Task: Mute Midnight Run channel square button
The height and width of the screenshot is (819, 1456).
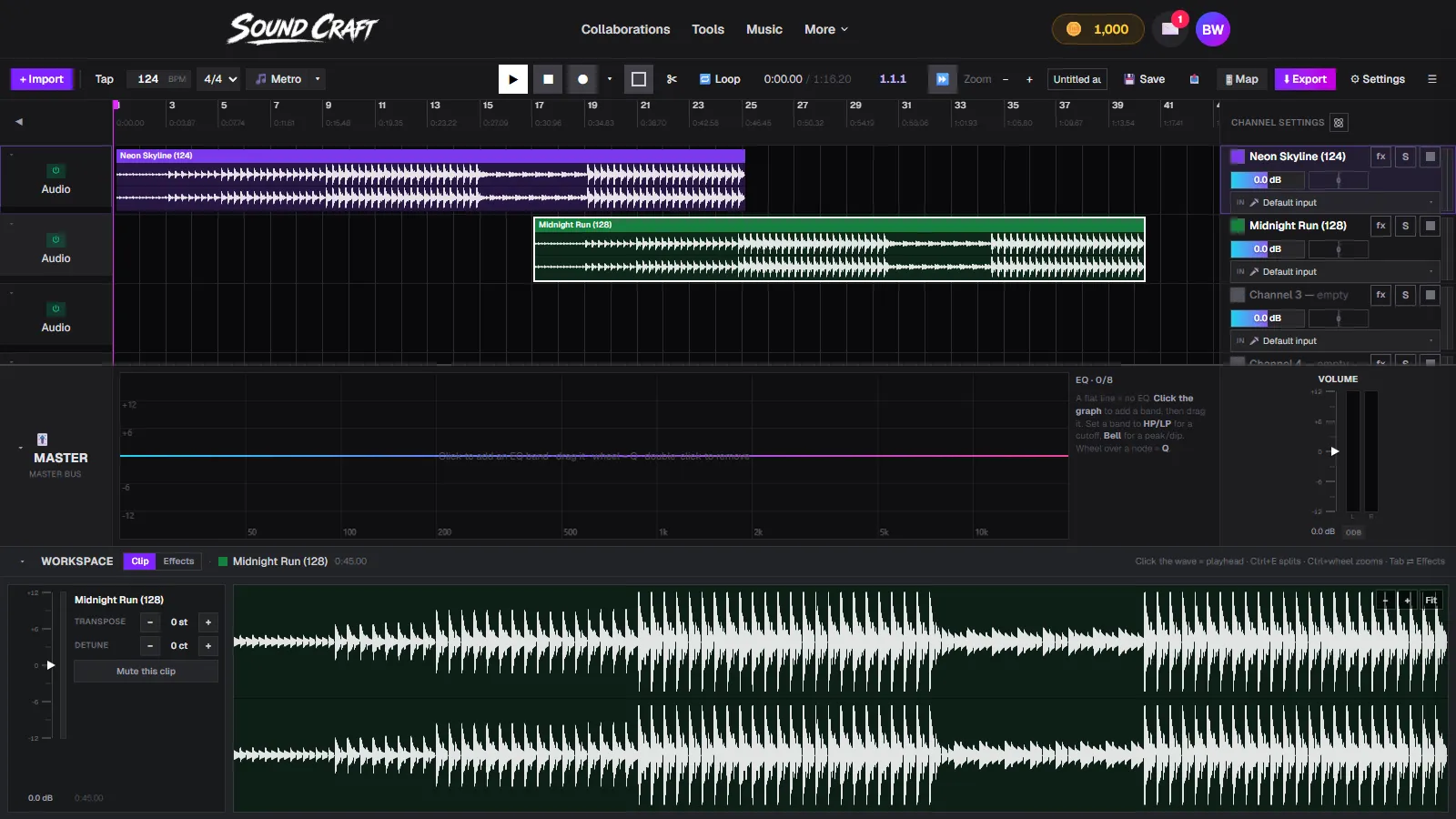Action: [x=1431, y=226]
